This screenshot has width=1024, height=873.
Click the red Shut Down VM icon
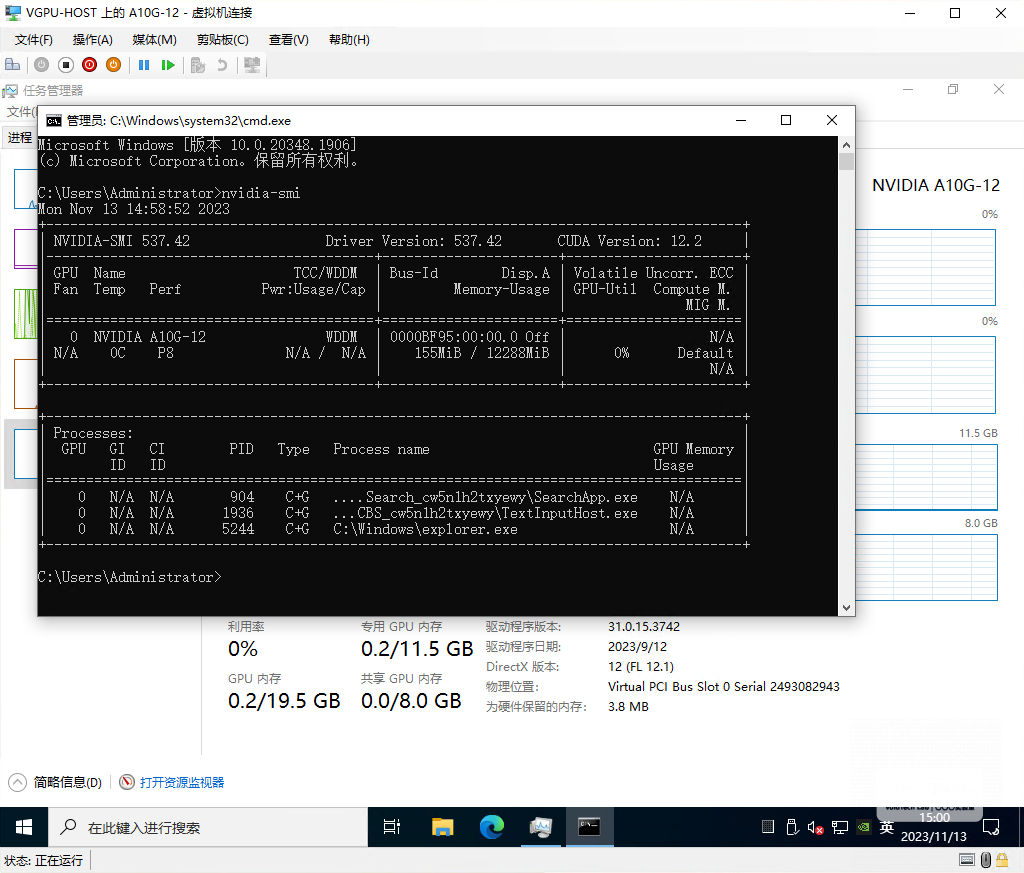(x=89, y=65)
